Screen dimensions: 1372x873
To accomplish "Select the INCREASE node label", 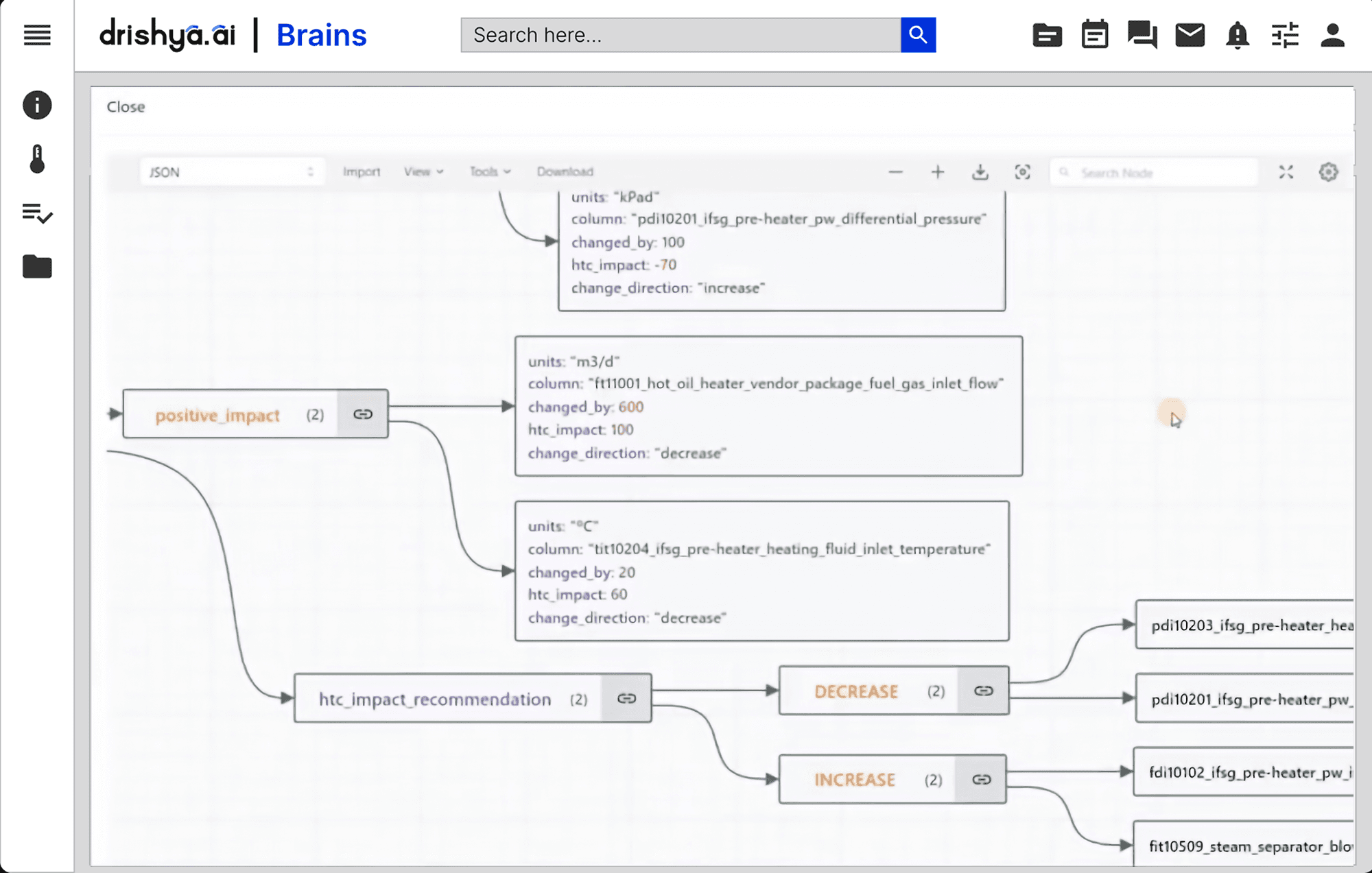I will [x=855, y=780].
